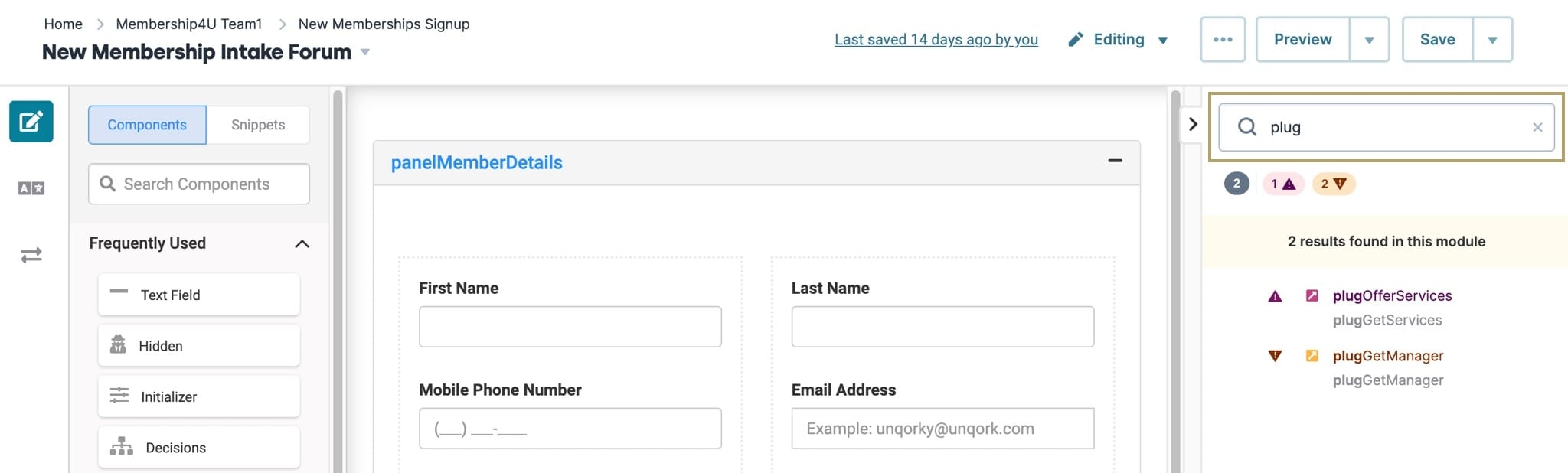Click the Last saved 14 days ago link
The image size is (1568, 473).
(936, 39)
